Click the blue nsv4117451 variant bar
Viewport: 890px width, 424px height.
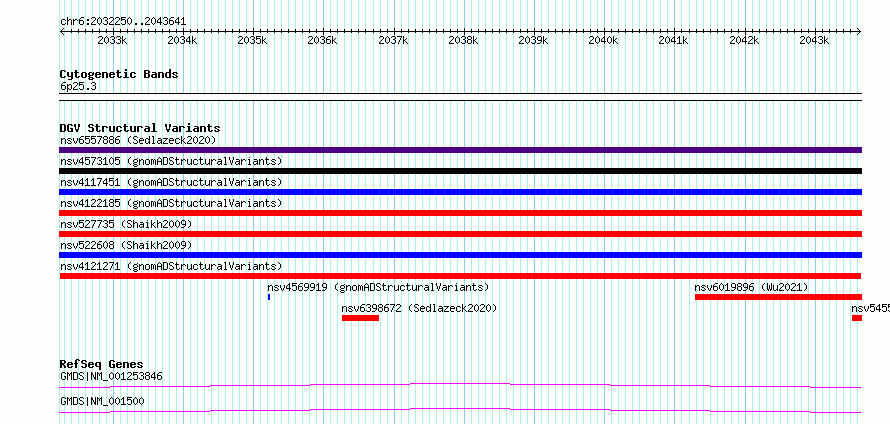pyautogui.click(x=460, y=192)
